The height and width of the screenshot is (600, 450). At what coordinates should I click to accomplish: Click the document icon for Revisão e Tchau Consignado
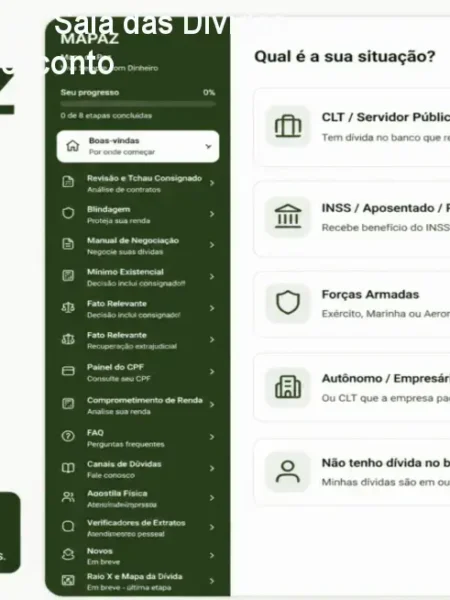coord(68,182)
